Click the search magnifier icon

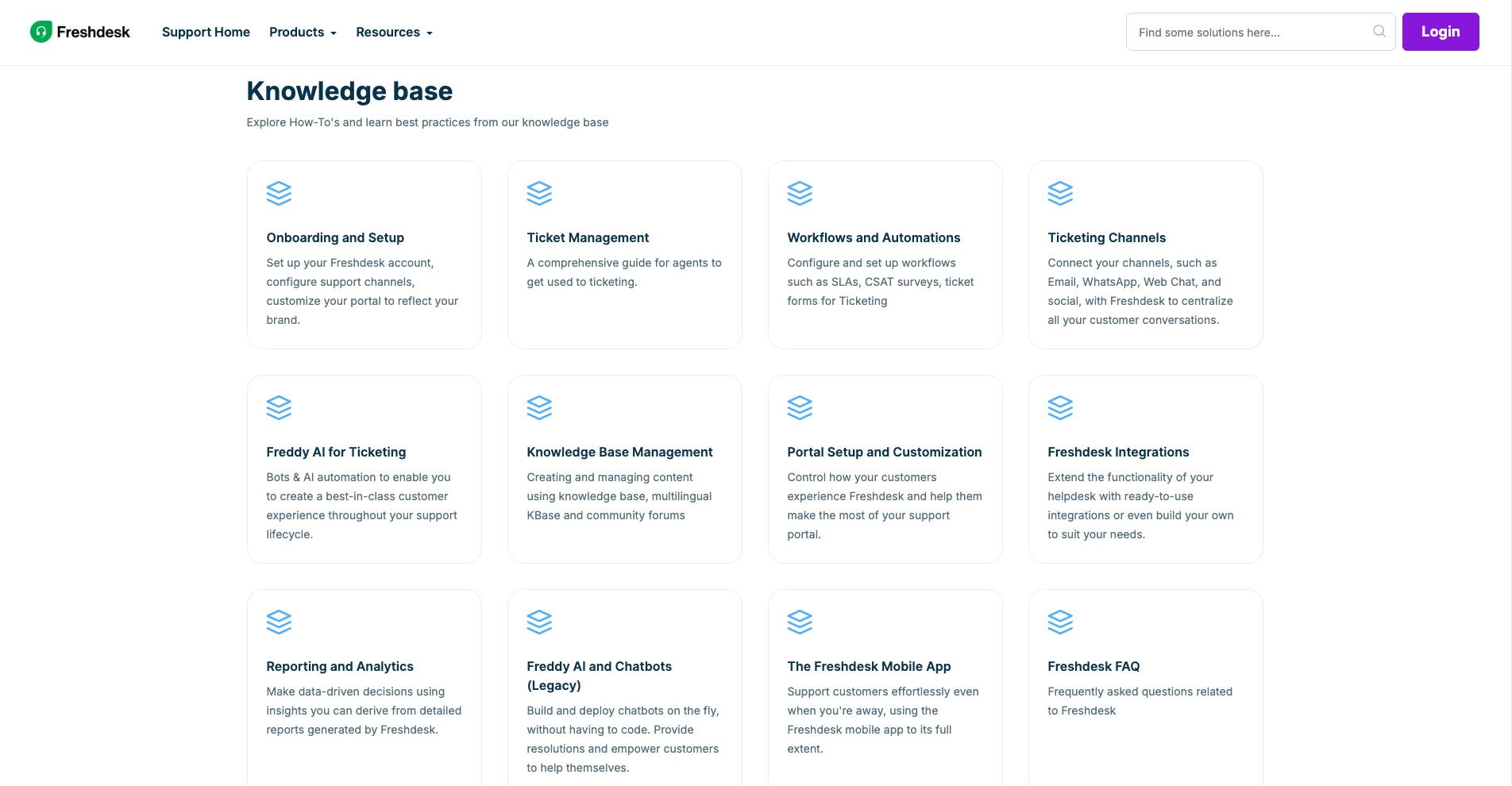[1379, 31]
